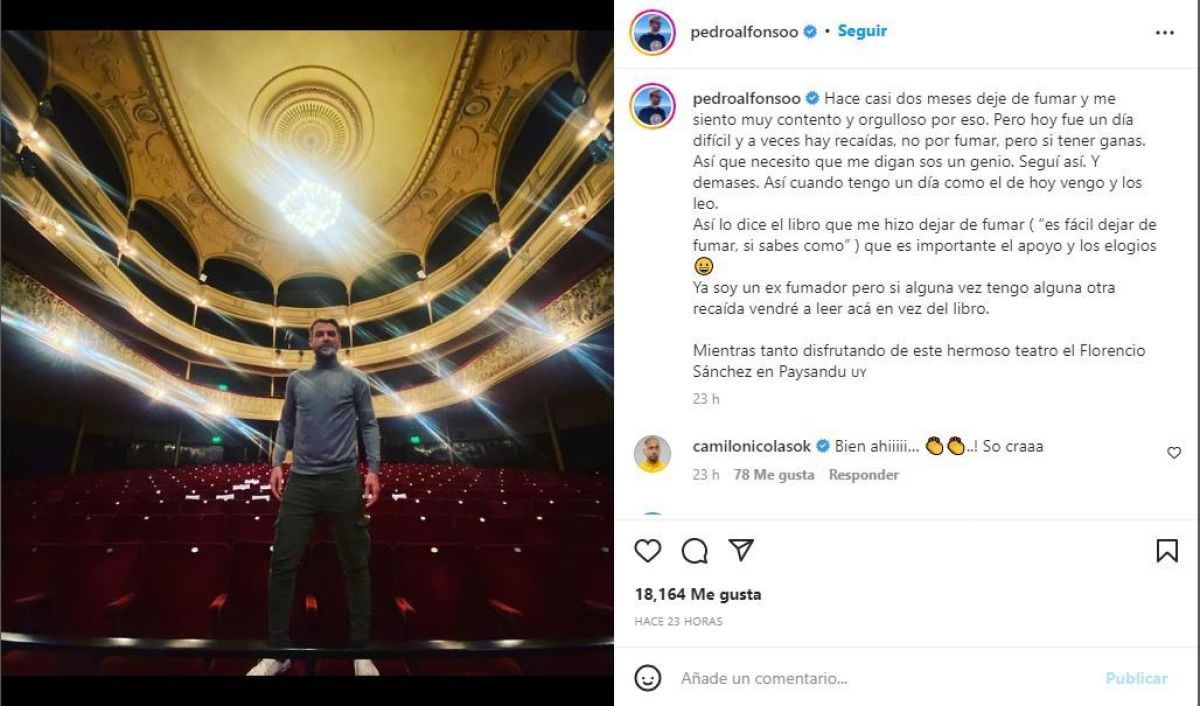Screen dimensions: 1200x706
Task: Open the three-dot more options menu
Action: [x=1165, y=33]
